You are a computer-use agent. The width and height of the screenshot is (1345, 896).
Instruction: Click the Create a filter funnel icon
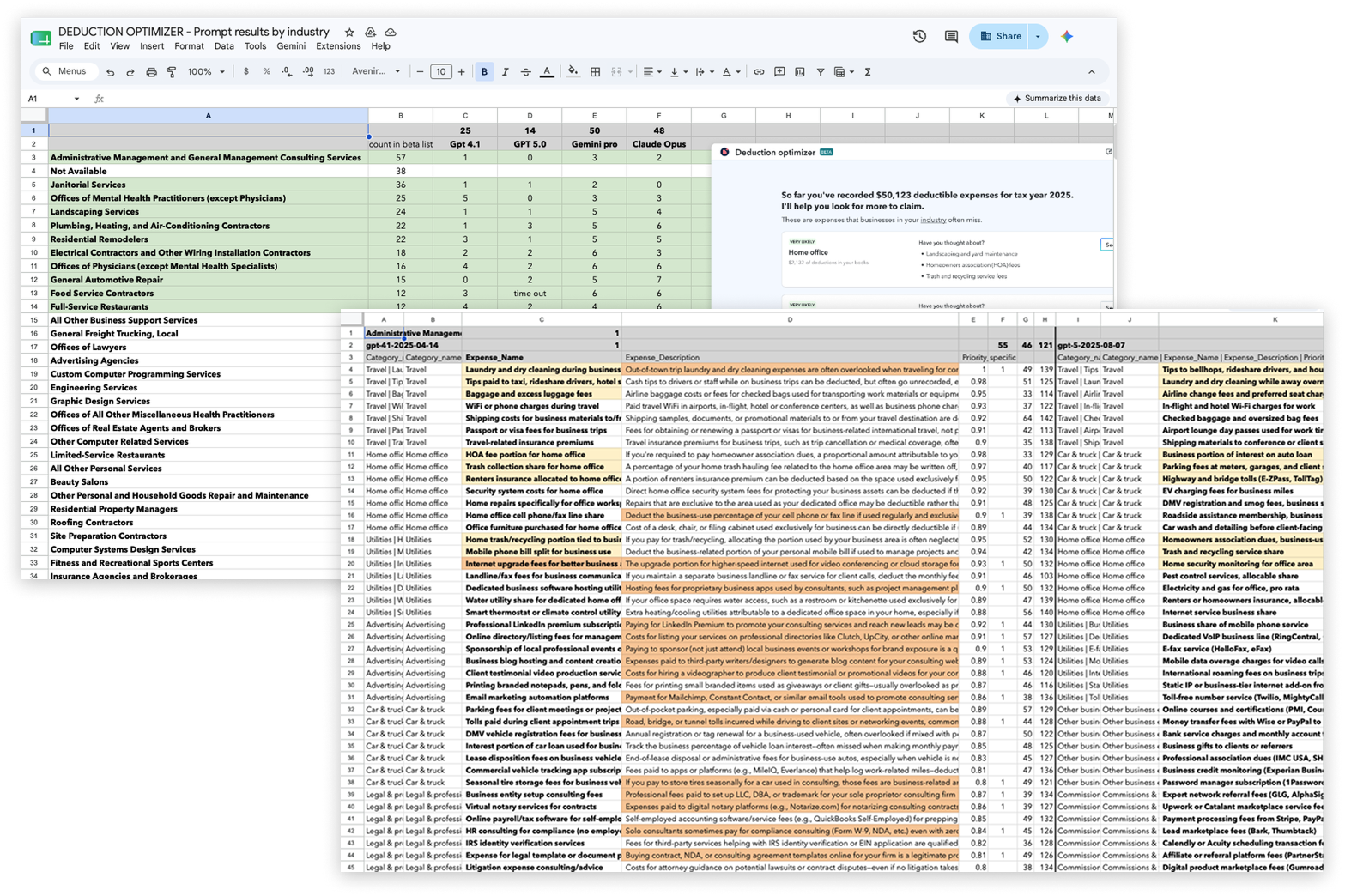[821, 72]
